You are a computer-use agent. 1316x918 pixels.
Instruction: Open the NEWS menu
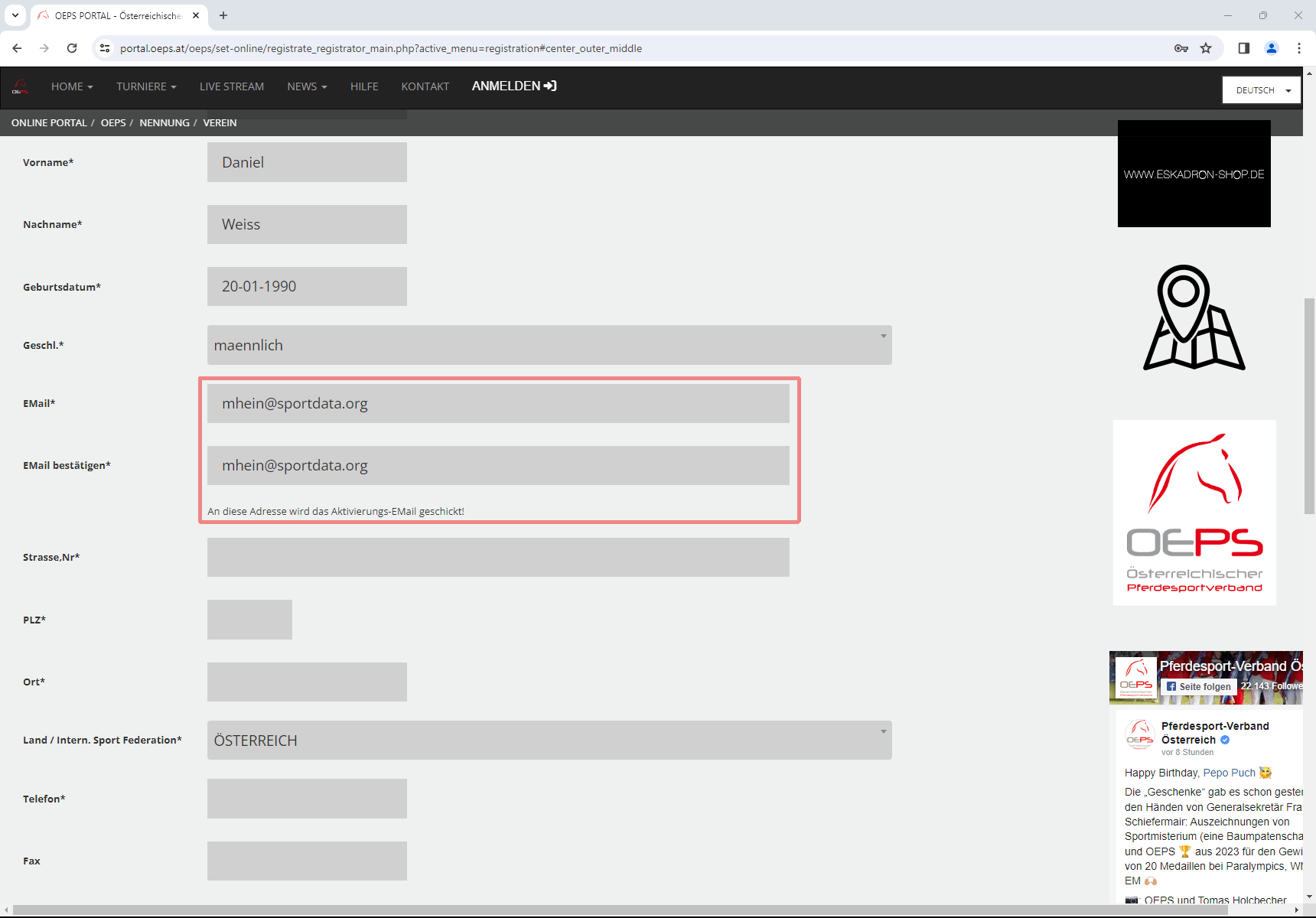tap(307, 86)
